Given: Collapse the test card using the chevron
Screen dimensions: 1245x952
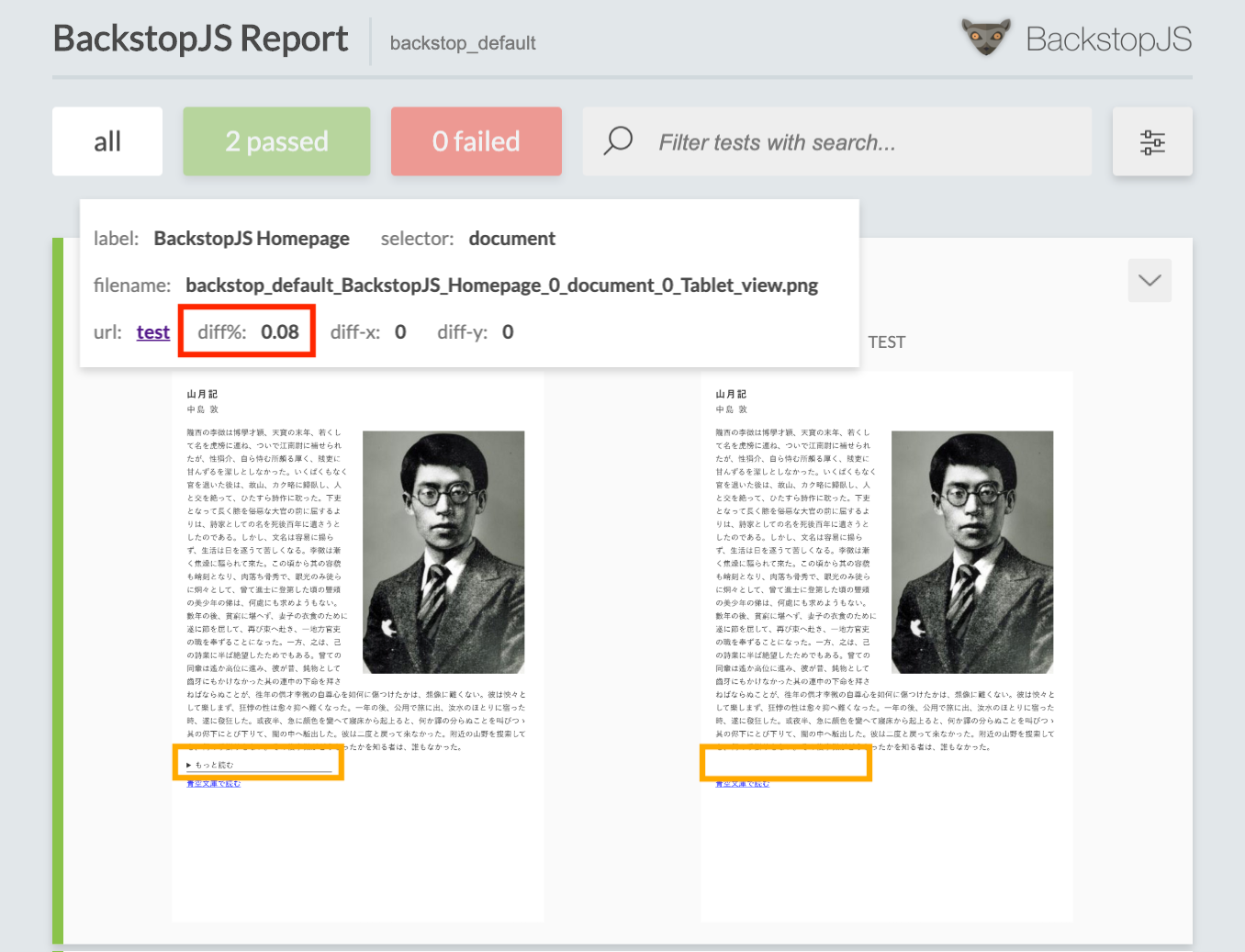Looking at the screenshot, I should [1149, 280].
